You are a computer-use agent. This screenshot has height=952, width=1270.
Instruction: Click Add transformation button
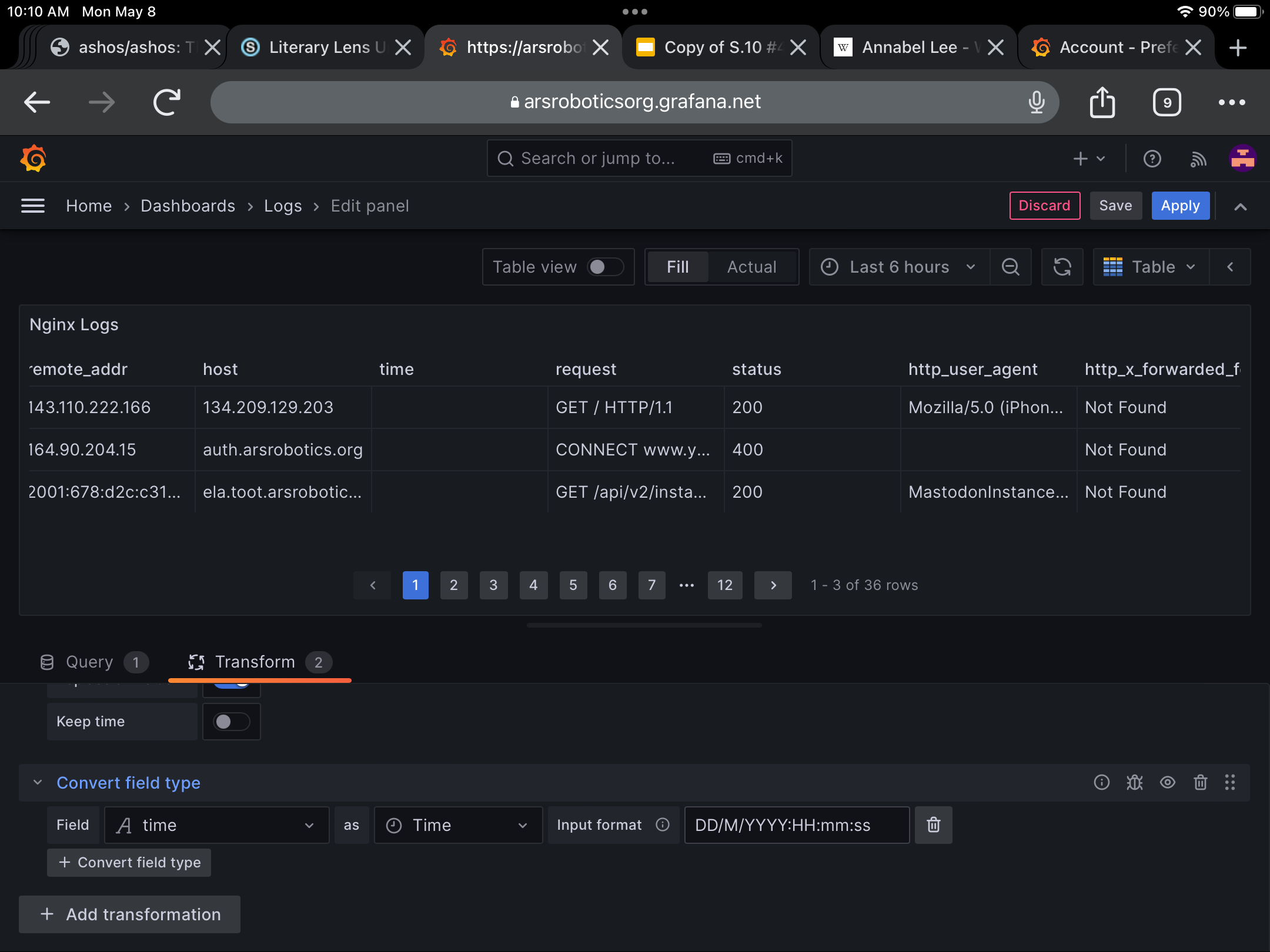tap(130, 914)
